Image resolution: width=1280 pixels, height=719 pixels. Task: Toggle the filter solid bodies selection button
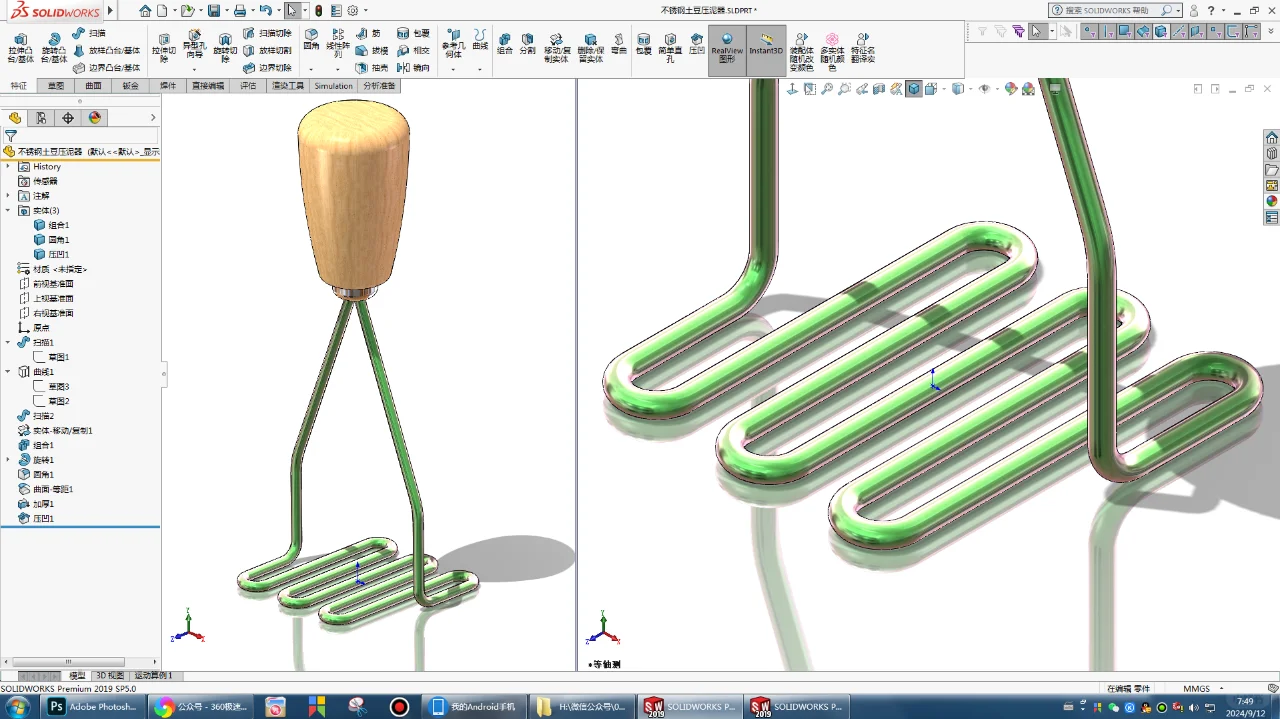click(1160, 31)
